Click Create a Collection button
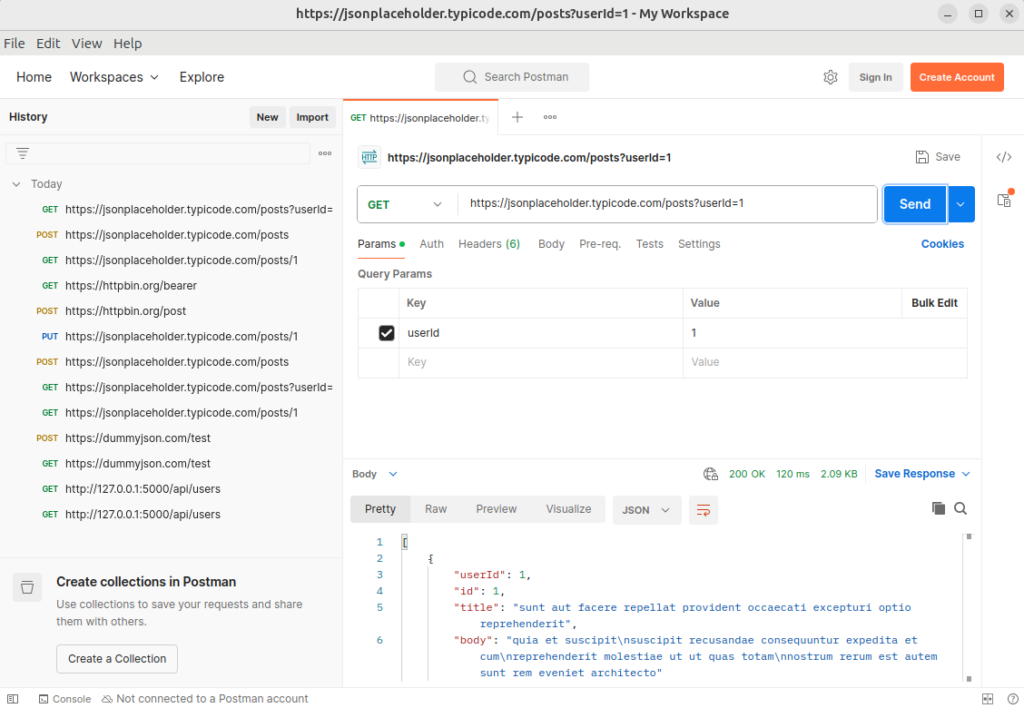The width and height of the screenshot is (1024, 708). pos(117,659)
